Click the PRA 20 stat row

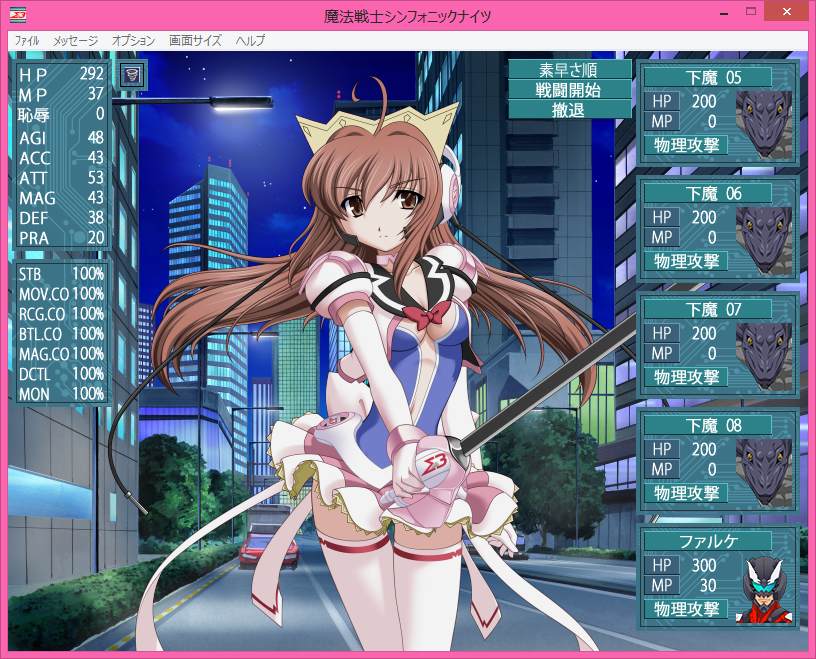(x=61, y=238)
